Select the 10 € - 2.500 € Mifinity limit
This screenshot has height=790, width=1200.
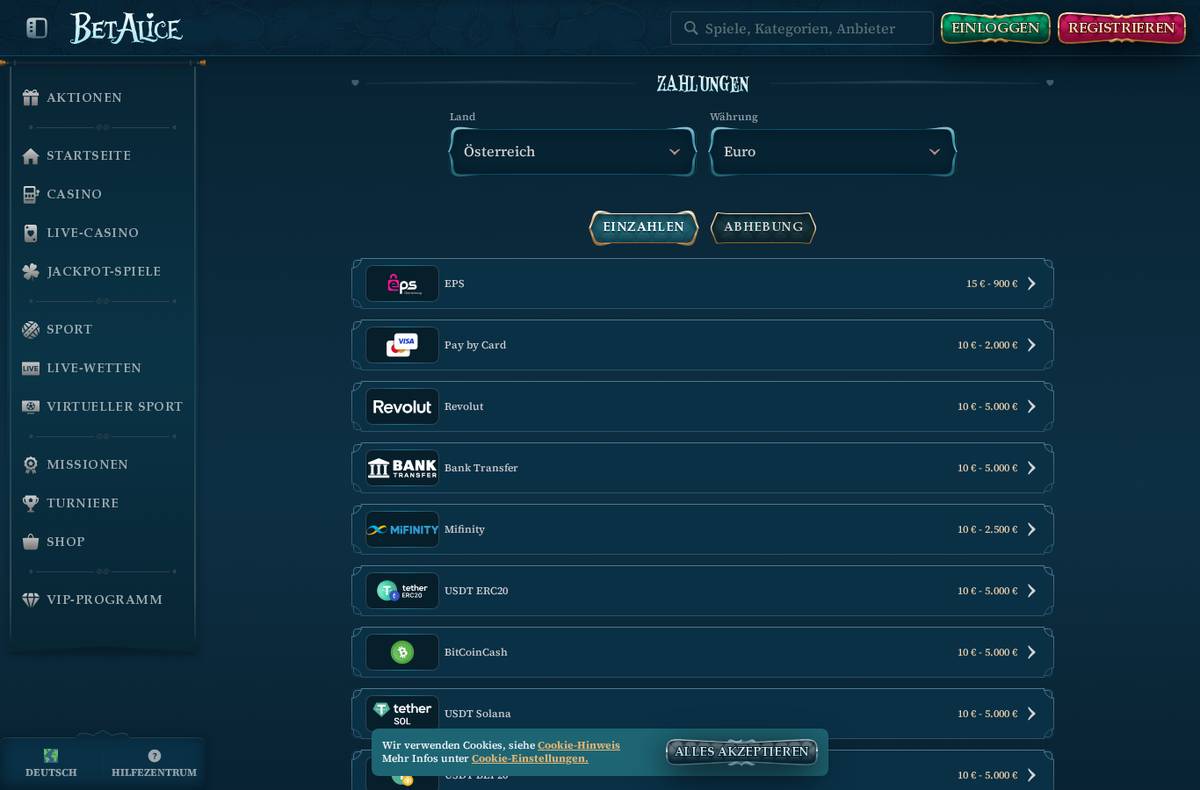tap(987, 530)
